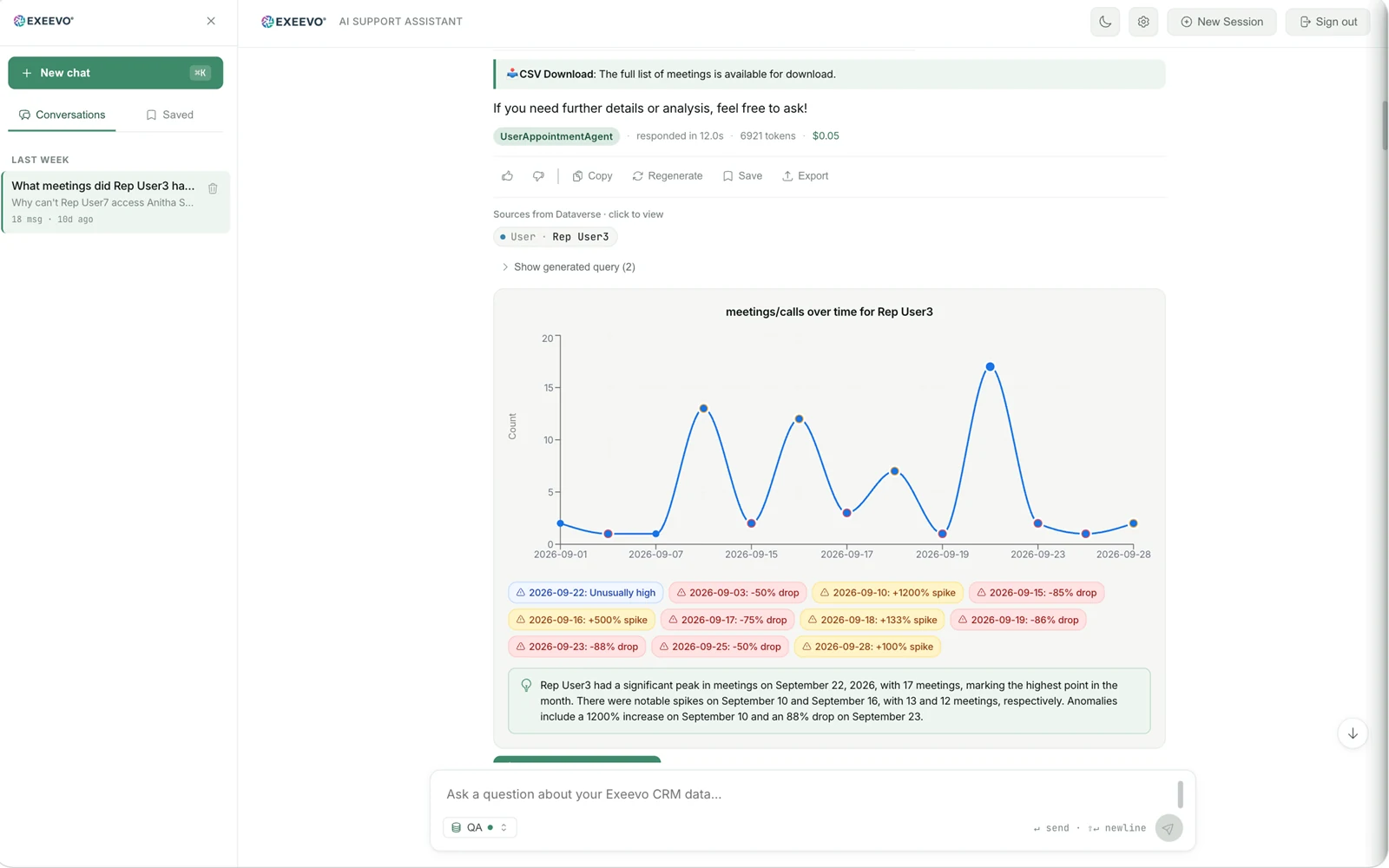Save the response to Saved
This screenshot has height=868, width=1389.
coord(742,176)
